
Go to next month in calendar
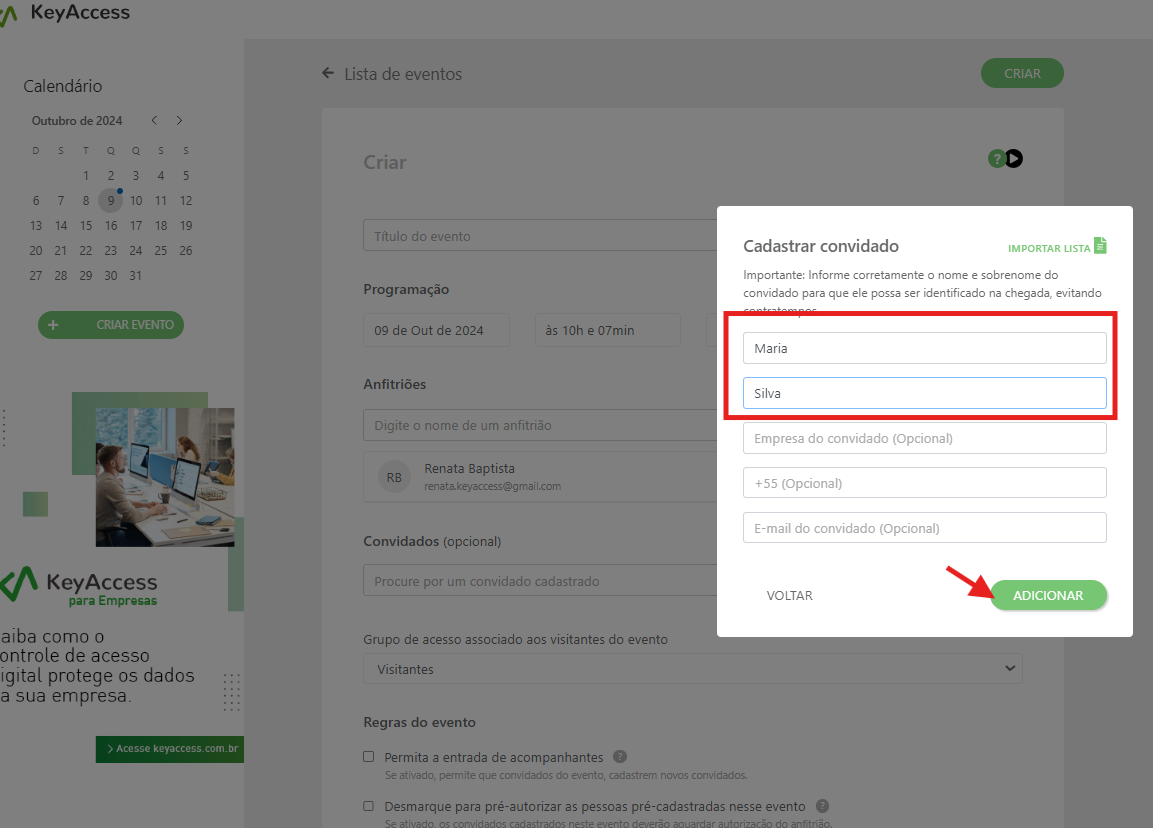click(180, 121)
